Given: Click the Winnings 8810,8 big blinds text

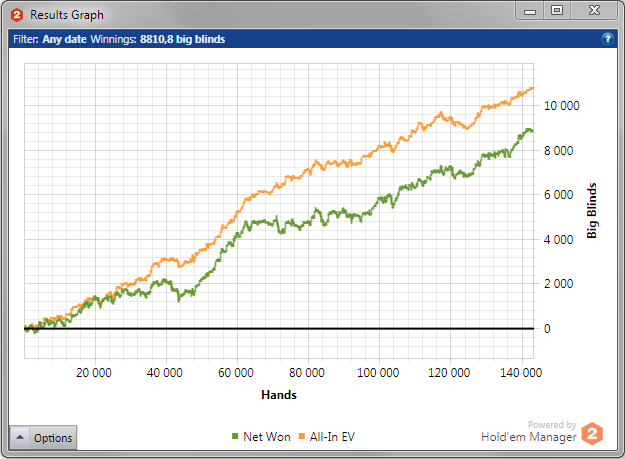Looking at the screenshot, I should (x=158, y=39).
